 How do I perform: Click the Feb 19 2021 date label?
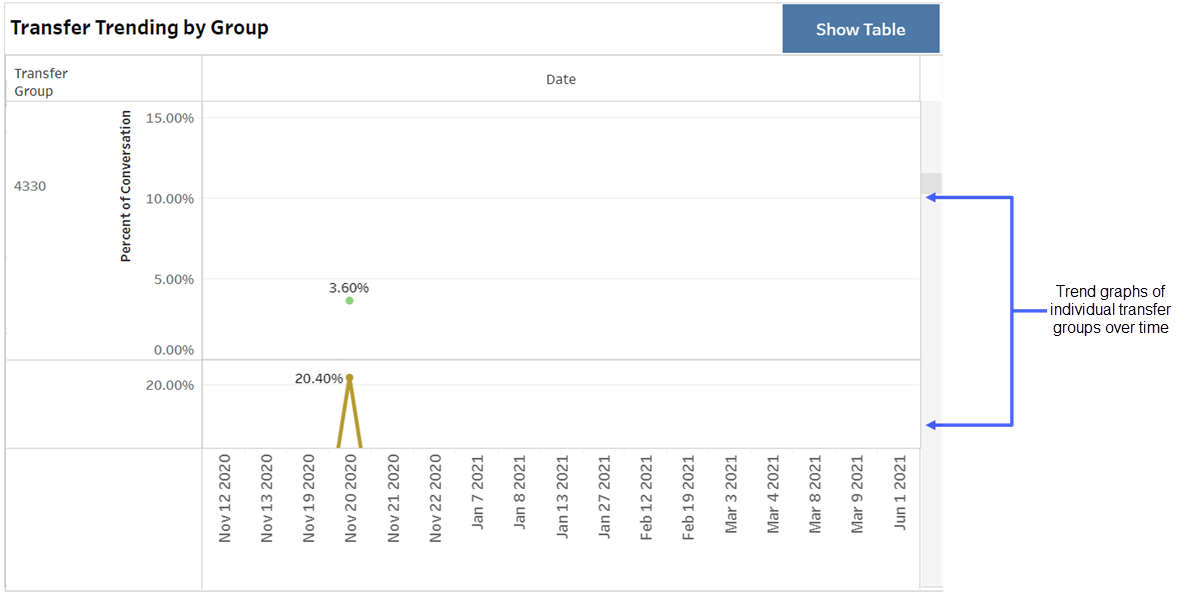point(689,500)
